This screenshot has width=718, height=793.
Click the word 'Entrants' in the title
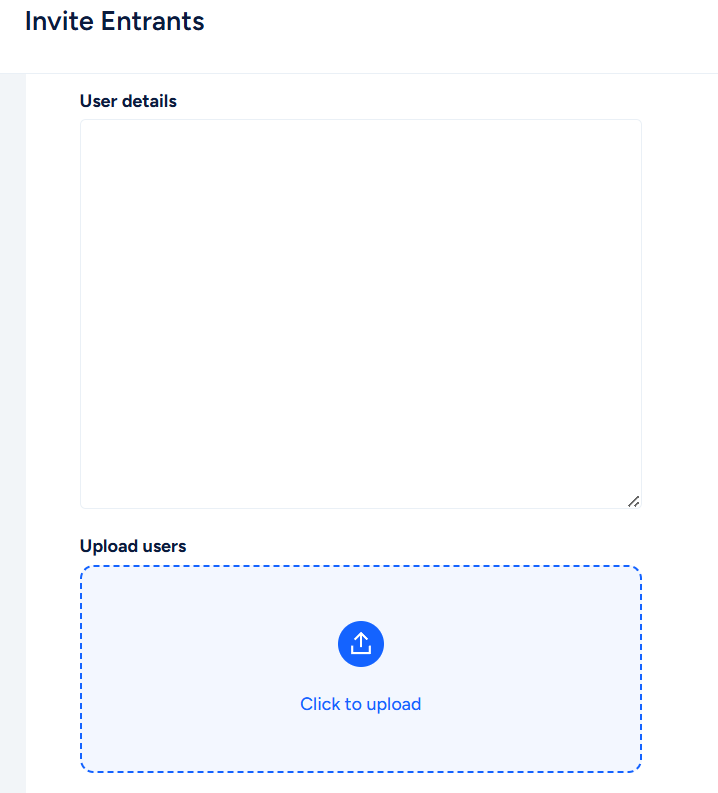point(153,21)
